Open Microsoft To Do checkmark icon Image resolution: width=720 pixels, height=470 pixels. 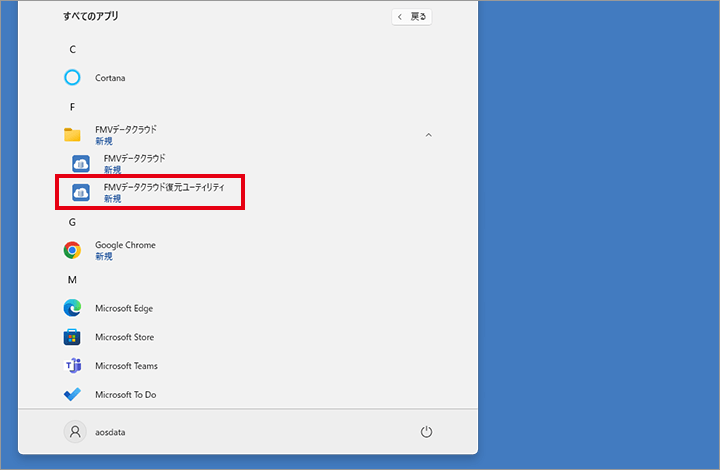(72, 395)
